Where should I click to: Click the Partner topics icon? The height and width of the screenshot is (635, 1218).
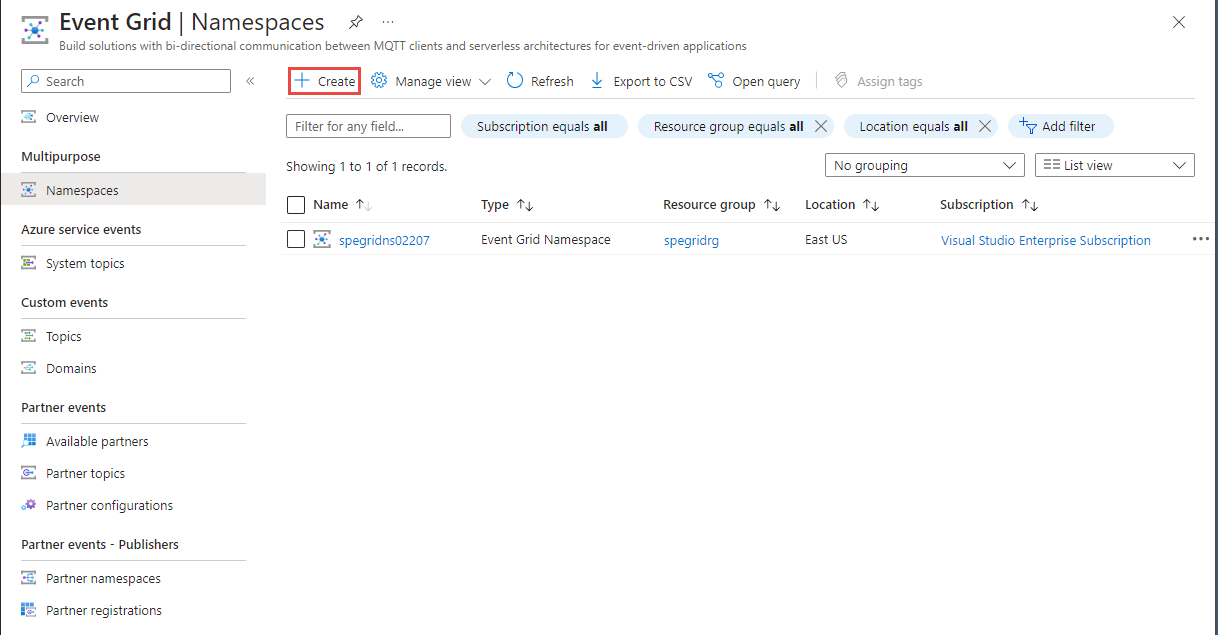coord(29,473)
